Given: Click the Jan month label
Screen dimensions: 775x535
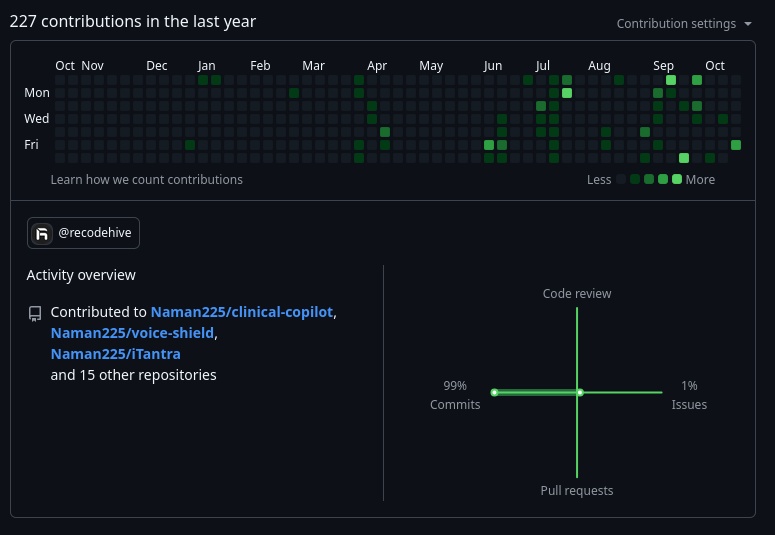Looking at the screenshot, I should 206,66.
